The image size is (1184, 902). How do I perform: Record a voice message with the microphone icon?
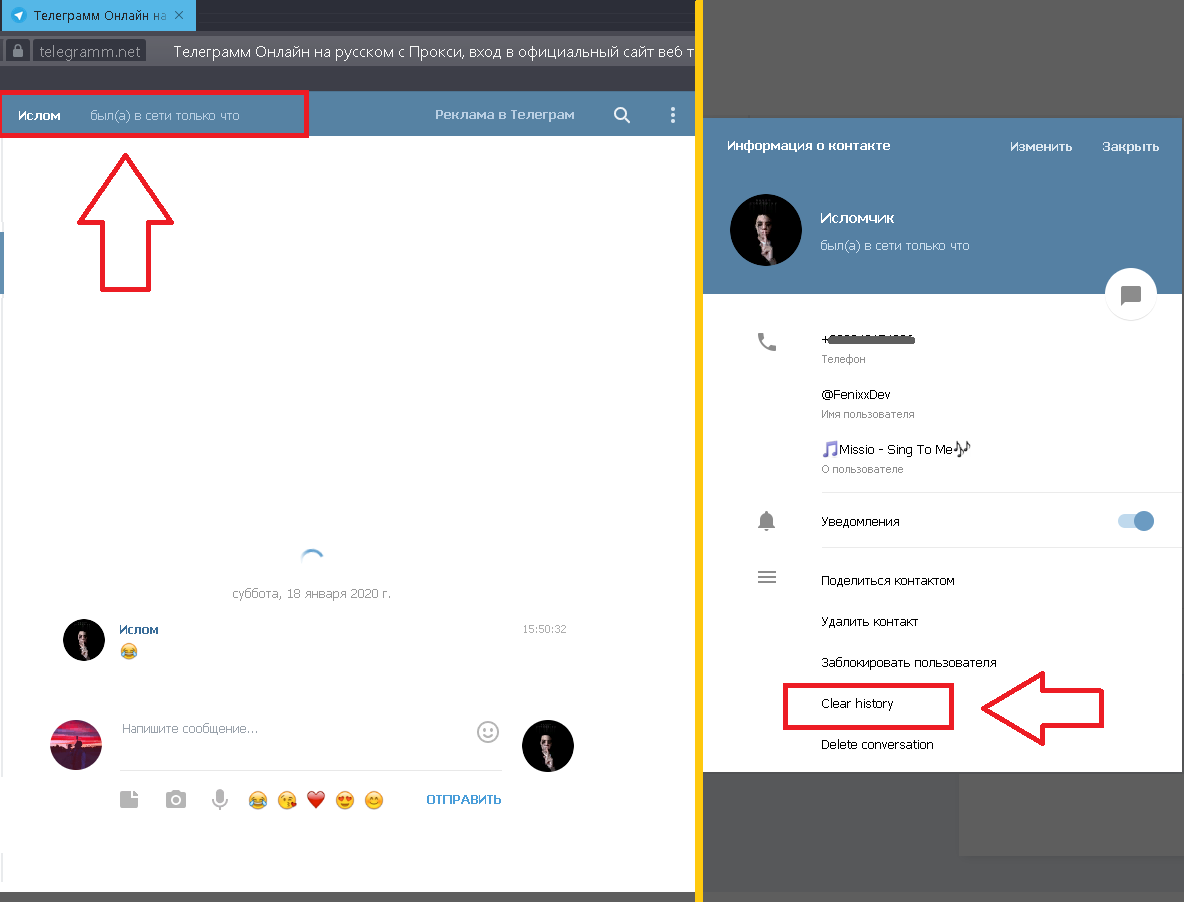(220, 799)
